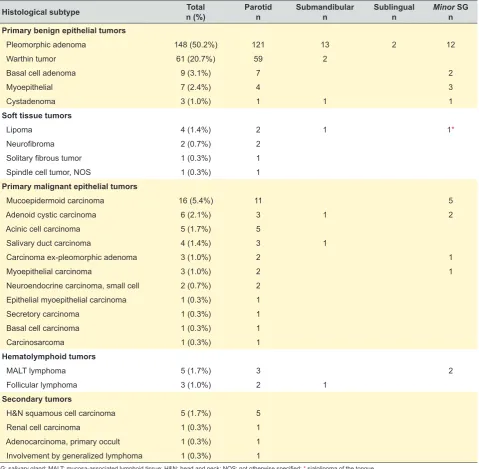
Task: Click Mucoepidermoid carcinoma minor SG value '5'
Action: point(451,201)
